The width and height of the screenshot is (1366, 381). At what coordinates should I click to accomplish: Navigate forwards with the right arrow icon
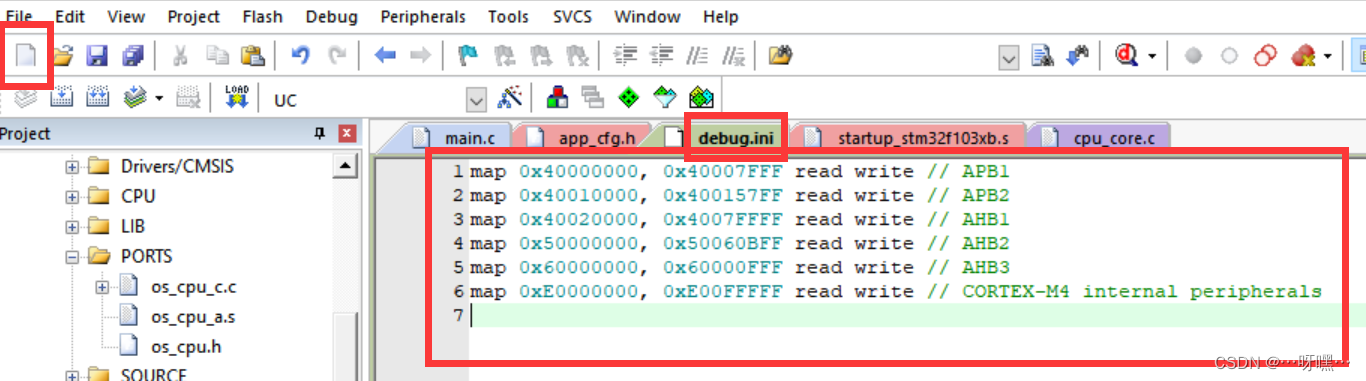[421, 56]
